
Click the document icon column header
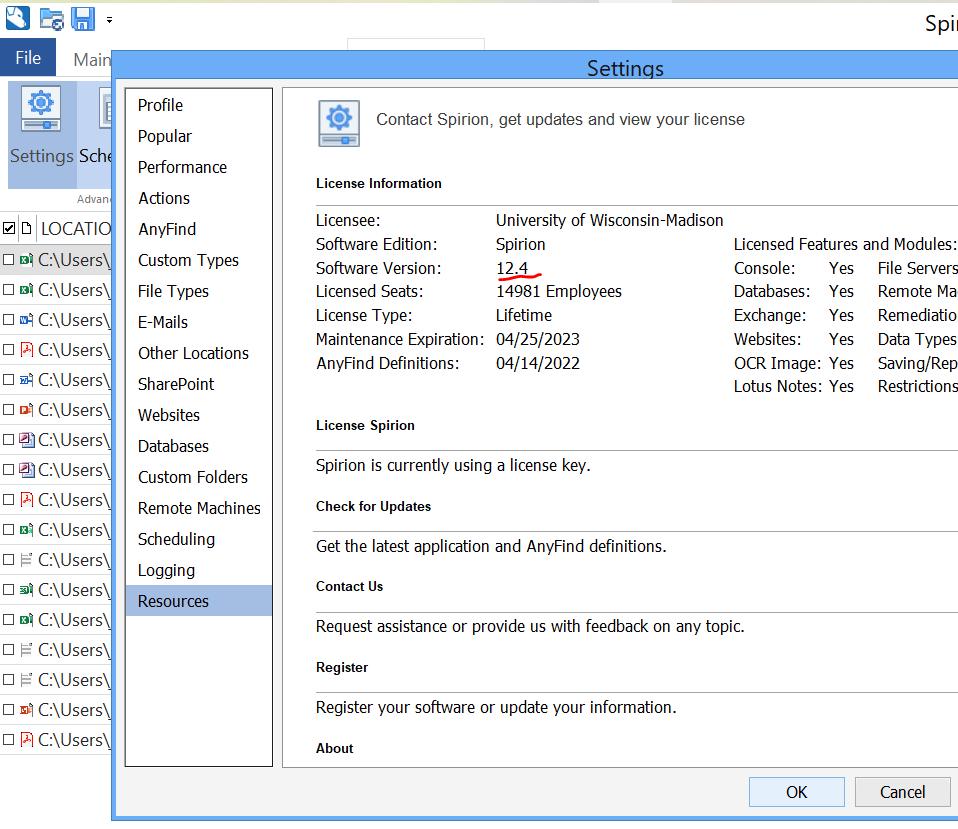pos(26,228)
